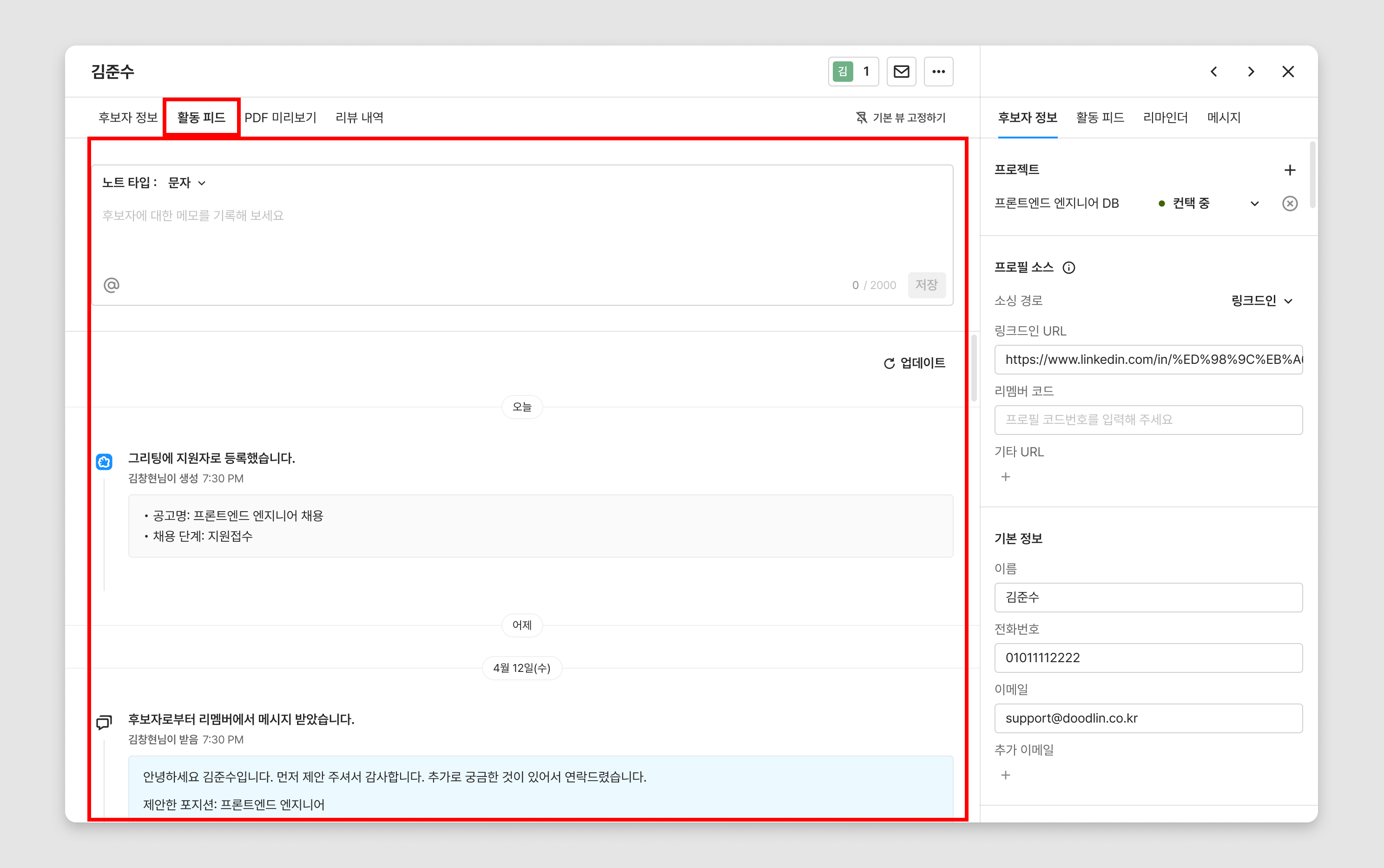1384x868 pixels.
Task: Open the 소싱 경로 링크드인 dropdown
Action: coord(1261,301)
